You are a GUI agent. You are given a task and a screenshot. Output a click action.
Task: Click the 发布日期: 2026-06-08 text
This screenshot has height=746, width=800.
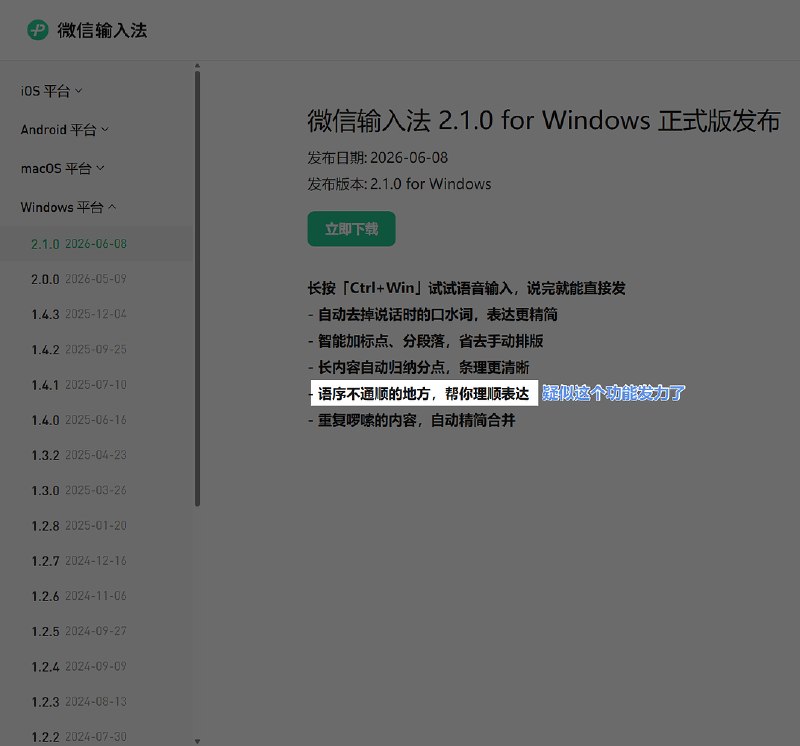[x=378, y=158]
